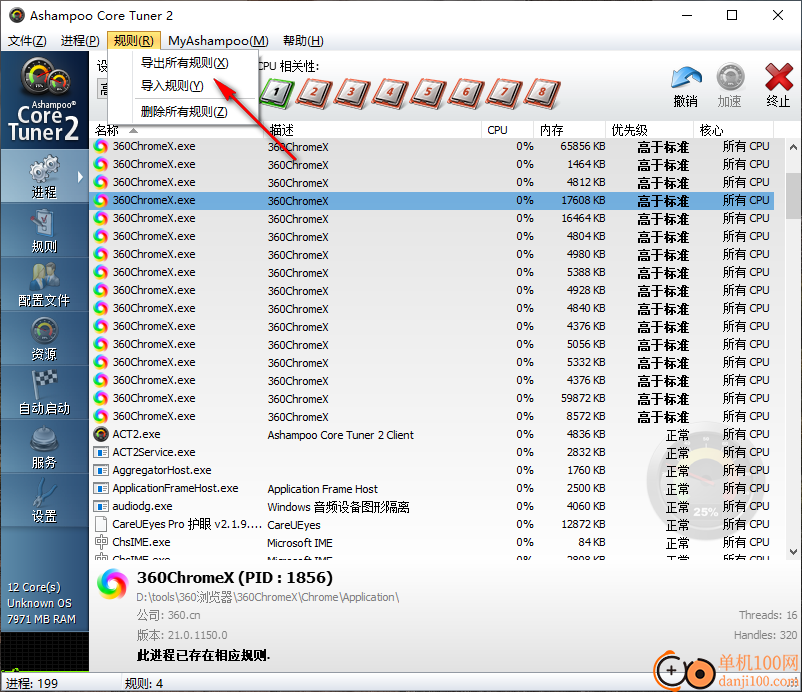Toggle CPU core 2 affinity chip
Screen dimensions: 802x692
[315, 93]
